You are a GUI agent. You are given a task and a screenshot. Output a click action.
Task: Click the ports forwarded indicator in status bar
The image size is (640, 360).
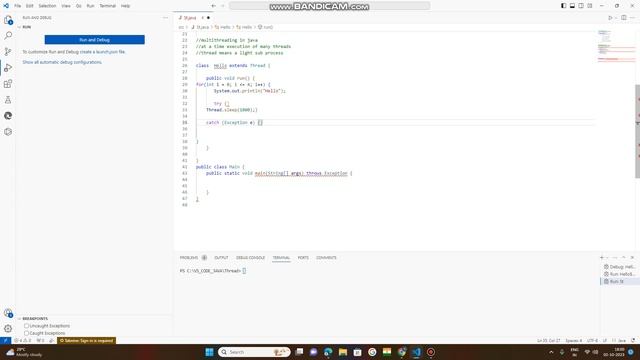click(40, 340)
